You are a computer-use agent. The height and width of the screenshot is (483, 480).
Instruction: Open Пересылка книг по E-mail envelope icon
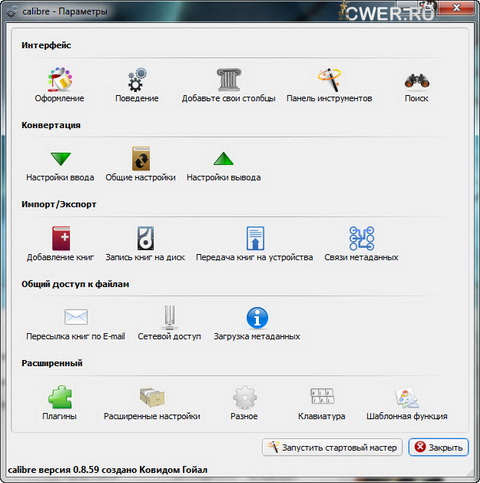point(76,317)
